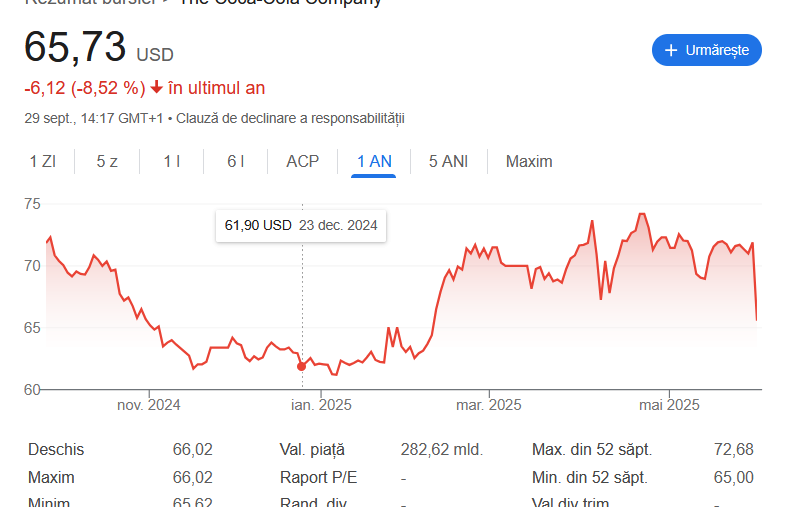The height and width of the screenshot is (507, 786).
Task: Select the ACP year-to-date tab
Action: point(303,161)
